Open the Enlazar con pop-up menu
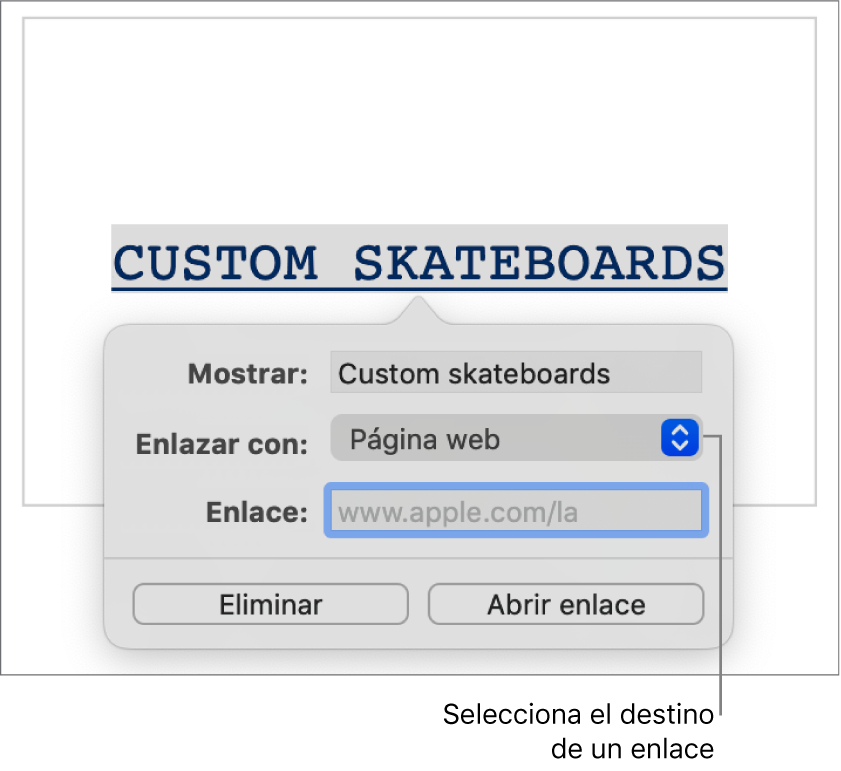Image resolution: width=841 pixels, height=771 pixels. tap(515, 439)
